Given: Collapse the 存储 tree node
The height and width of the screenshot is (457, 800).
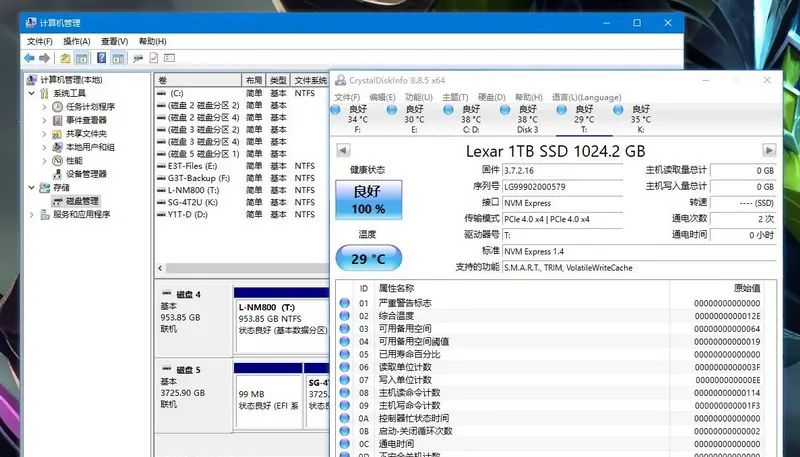Looking at the screenshot, I should (x=32, y=187).
